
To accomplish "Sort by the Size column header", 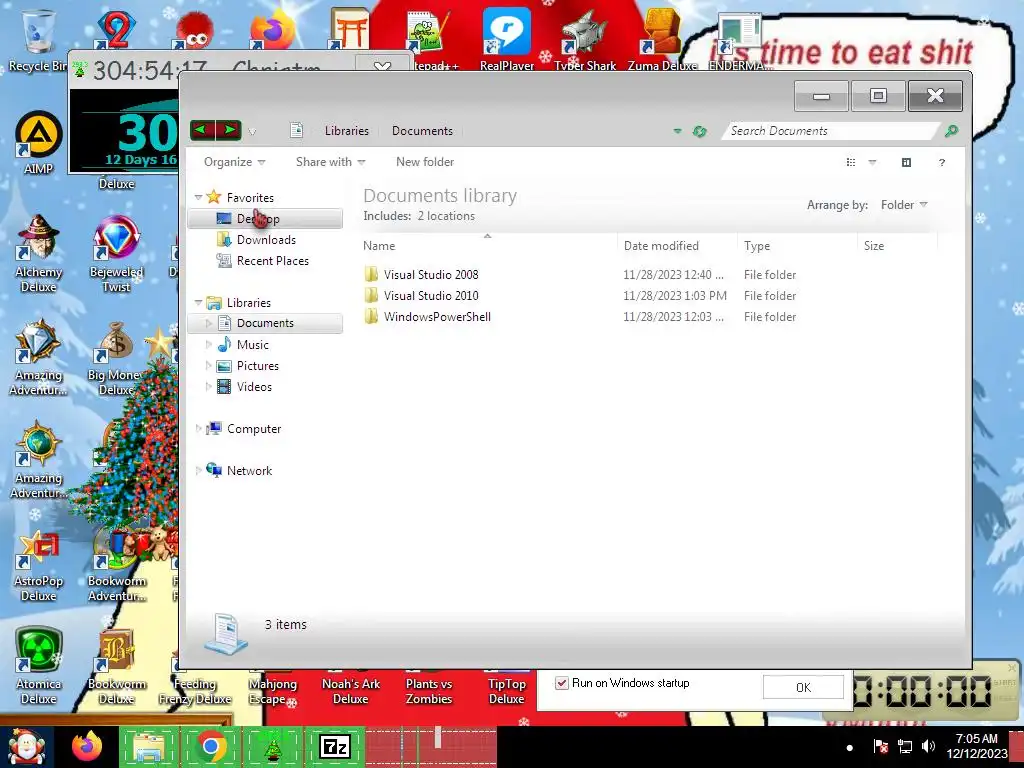I will click(897, 246).
